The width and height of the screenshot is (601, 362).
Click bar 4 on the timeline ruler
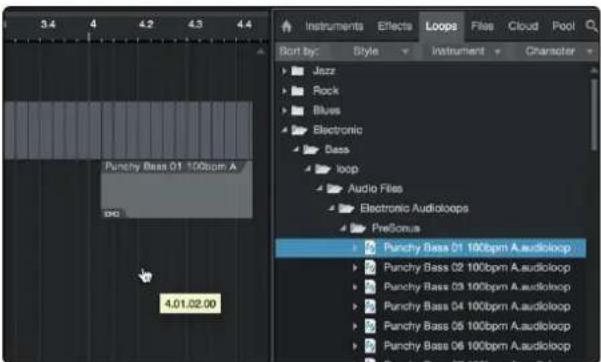(x=92, y=24)
